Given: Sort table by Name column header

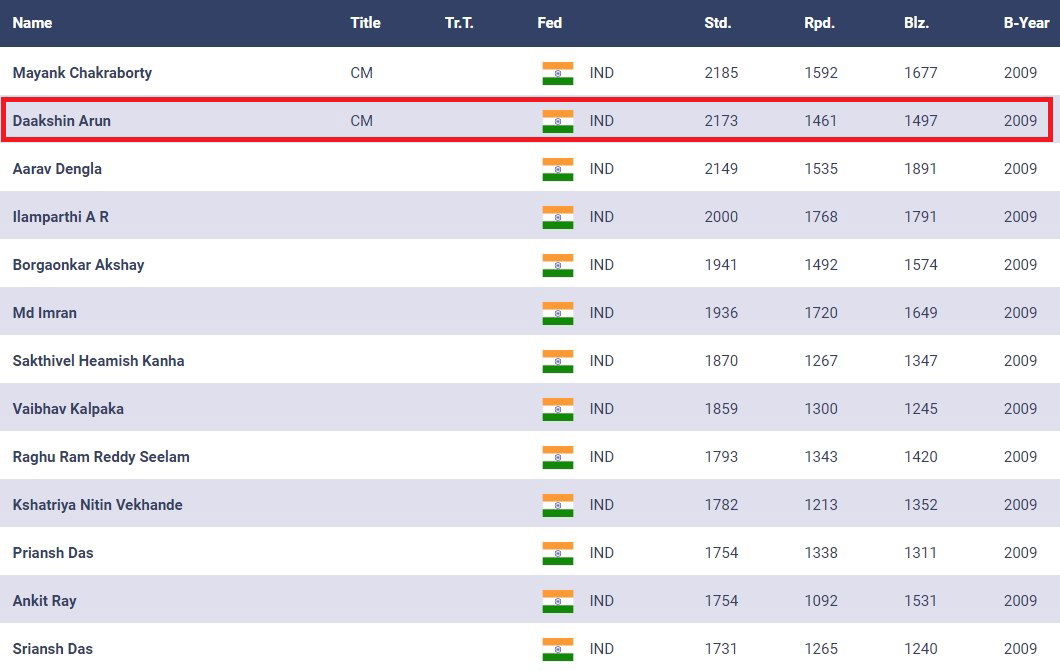Looking at the screenshot, I should point(32,23).
